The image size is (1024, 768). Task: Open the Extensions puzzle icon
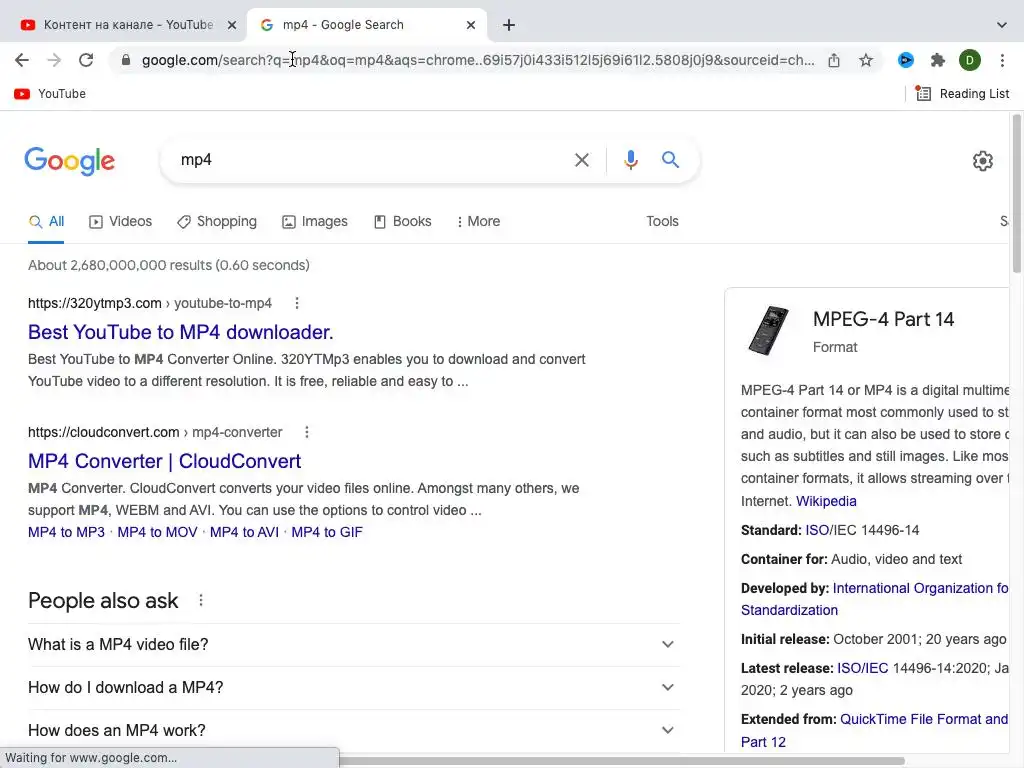(938, 60)
